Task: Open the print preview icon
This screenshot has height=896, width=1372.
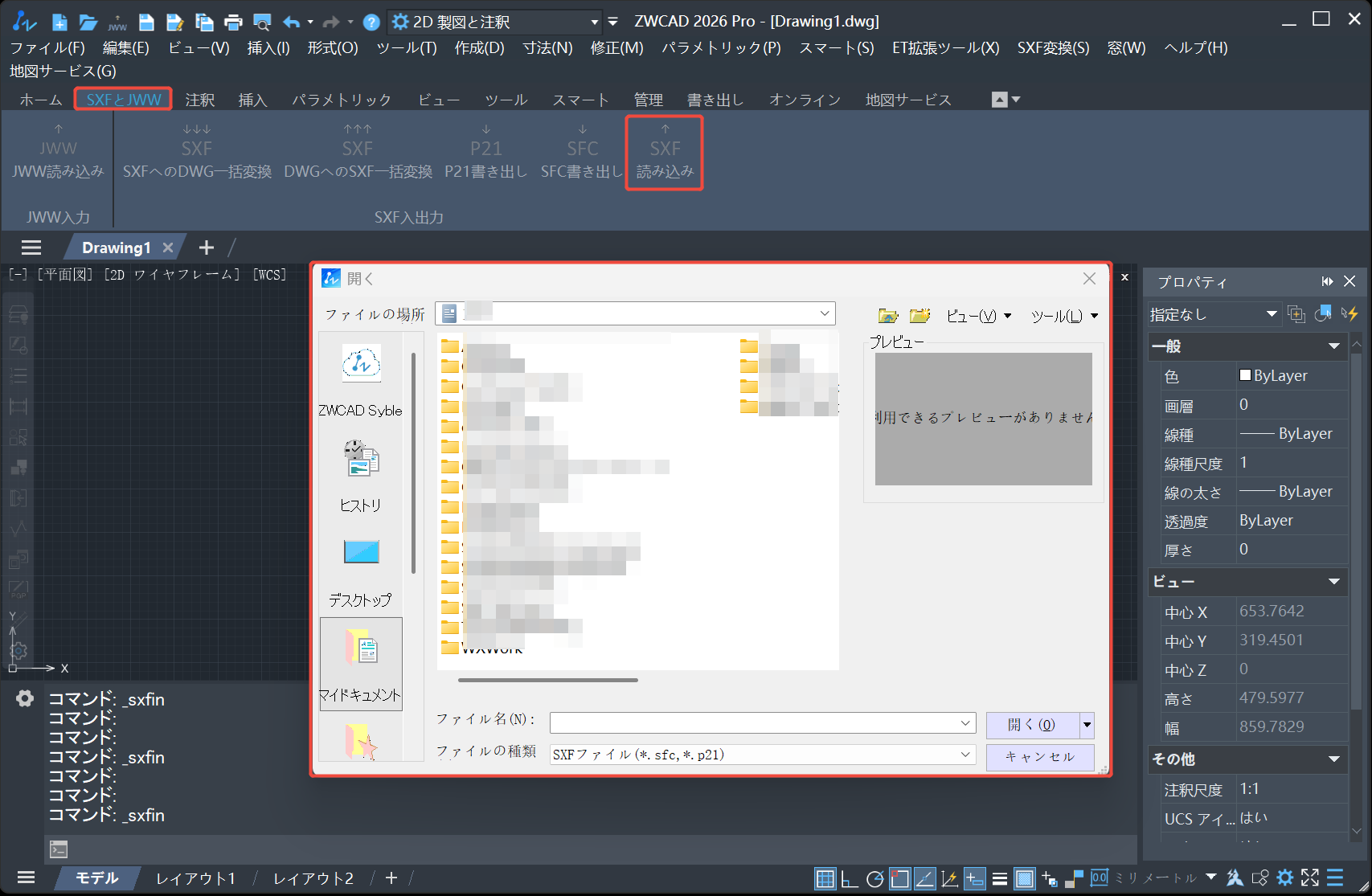Action: pyautogui.click(x=262, y=22)
